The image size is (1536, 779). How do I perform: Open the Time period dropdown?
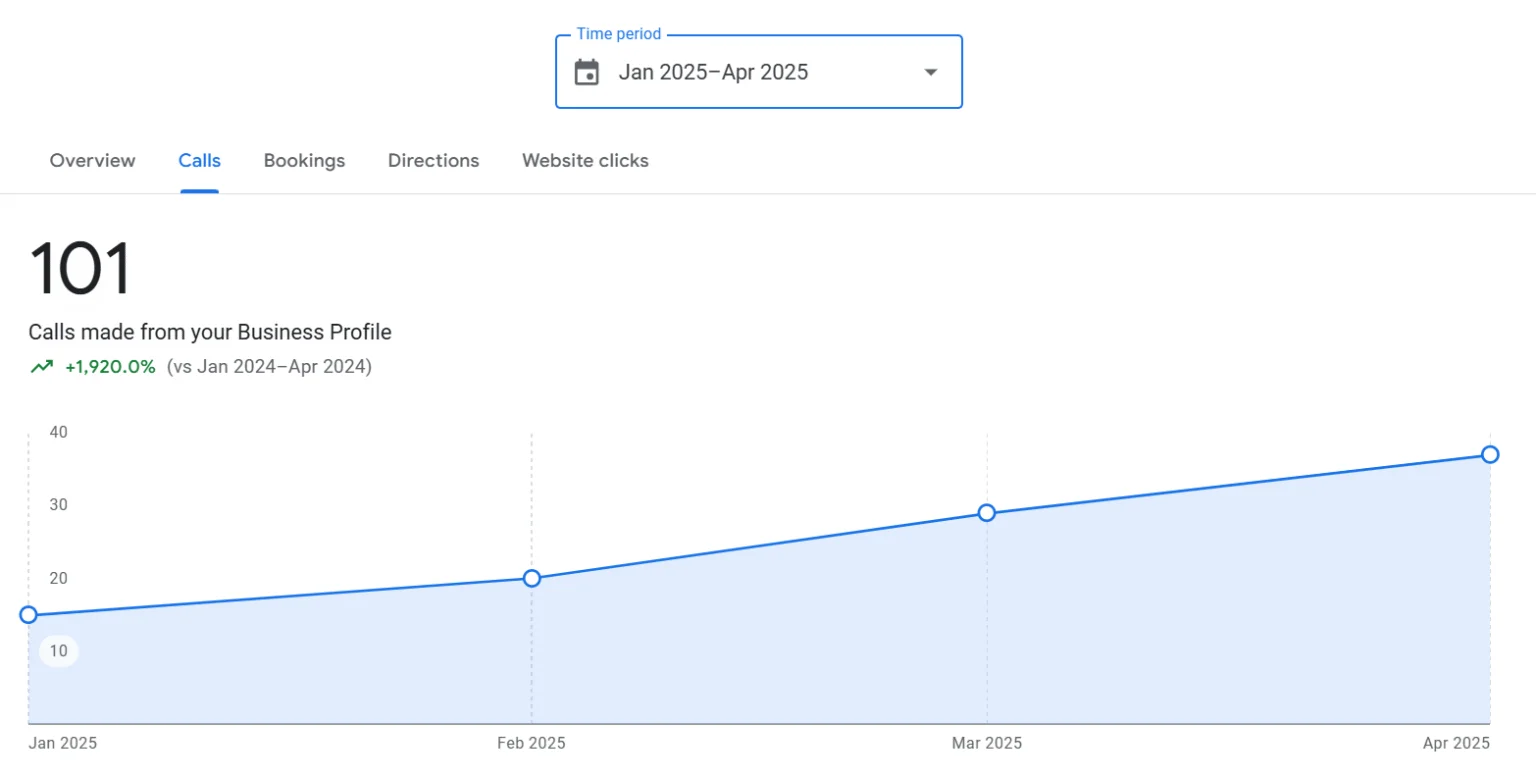[758, 71]
